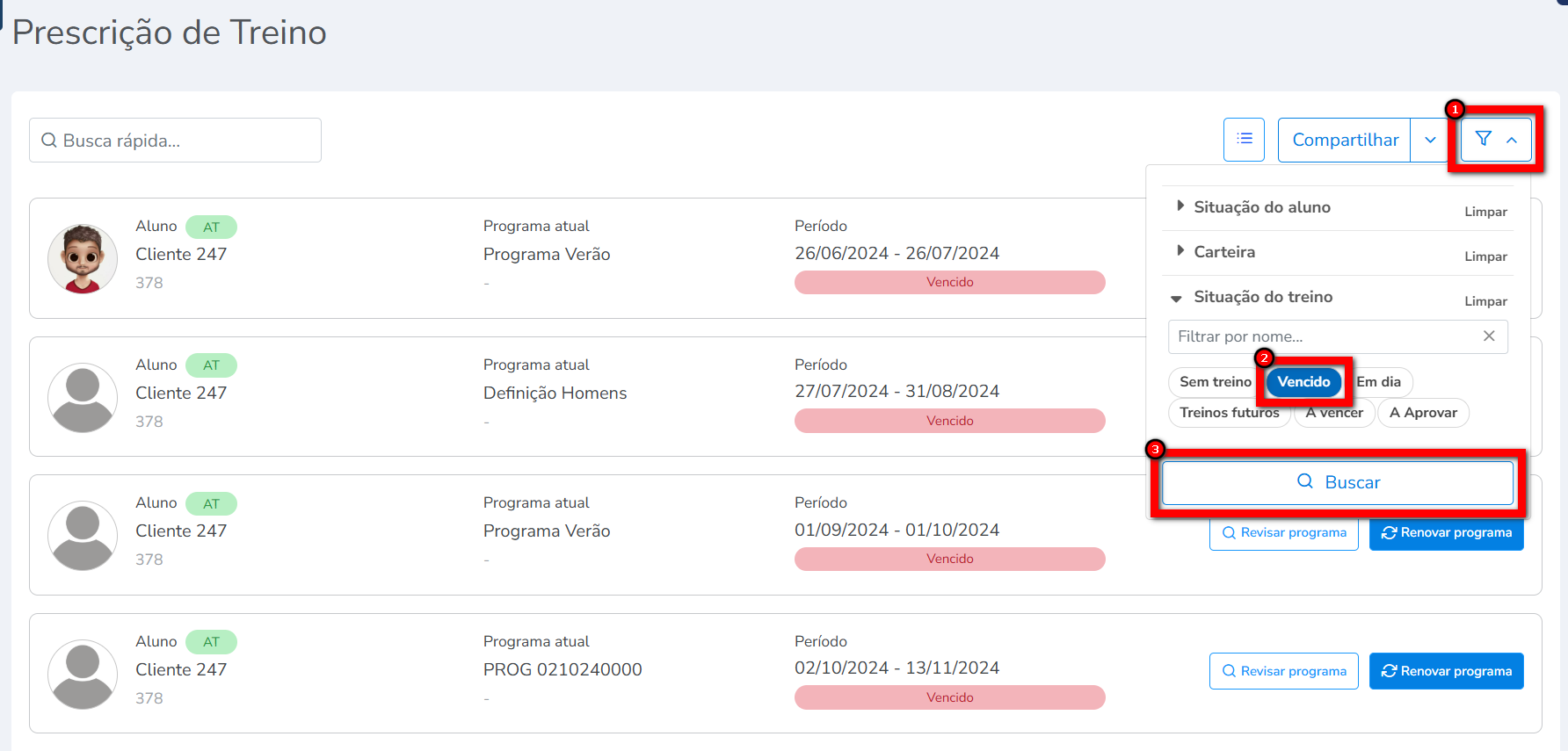Image resolution: width=1568 pixels, height=751 pixels.
Task: Click the grey avatar in Definição Homens row
Action: (x=83, y=397)
